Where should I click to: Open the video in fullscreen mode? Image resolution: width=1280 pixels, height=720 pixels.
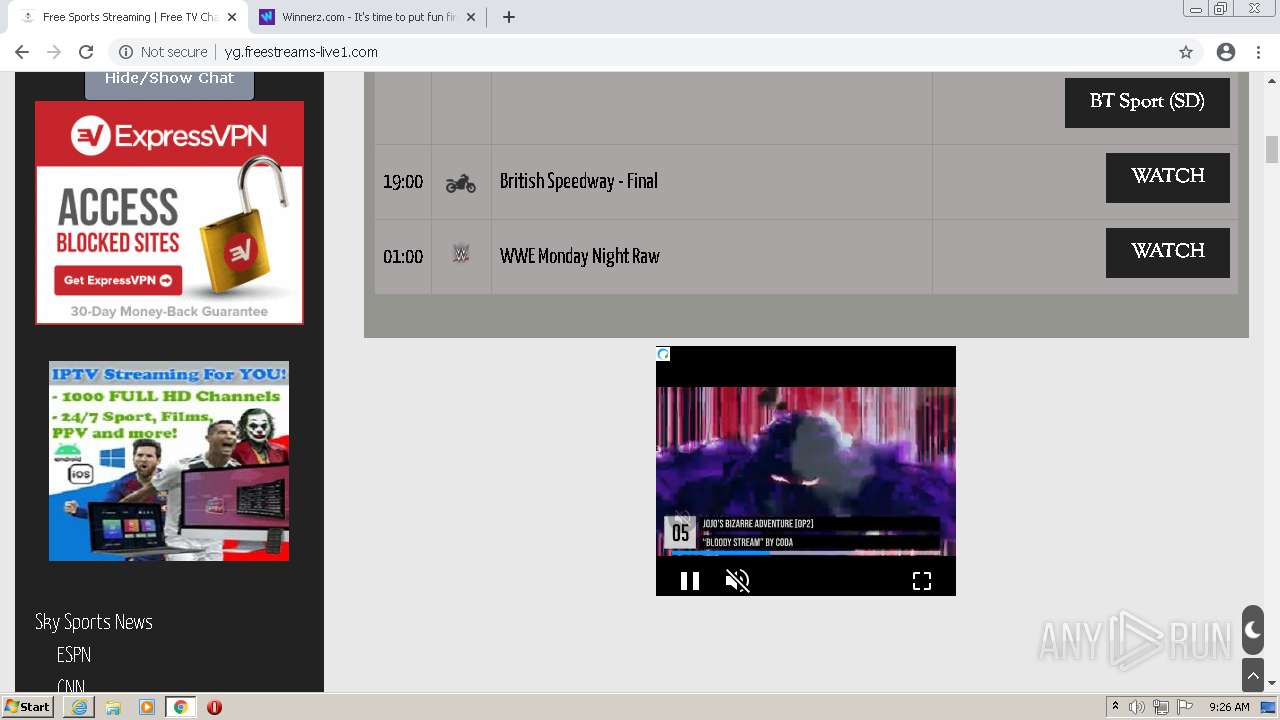922,581
